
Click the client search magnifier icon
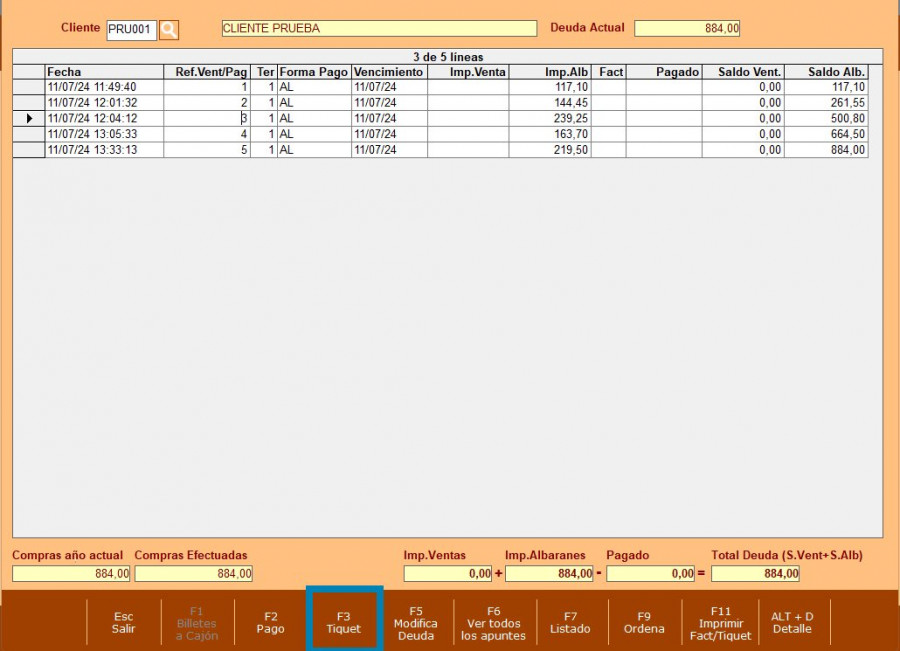click(x=169, y=30)
